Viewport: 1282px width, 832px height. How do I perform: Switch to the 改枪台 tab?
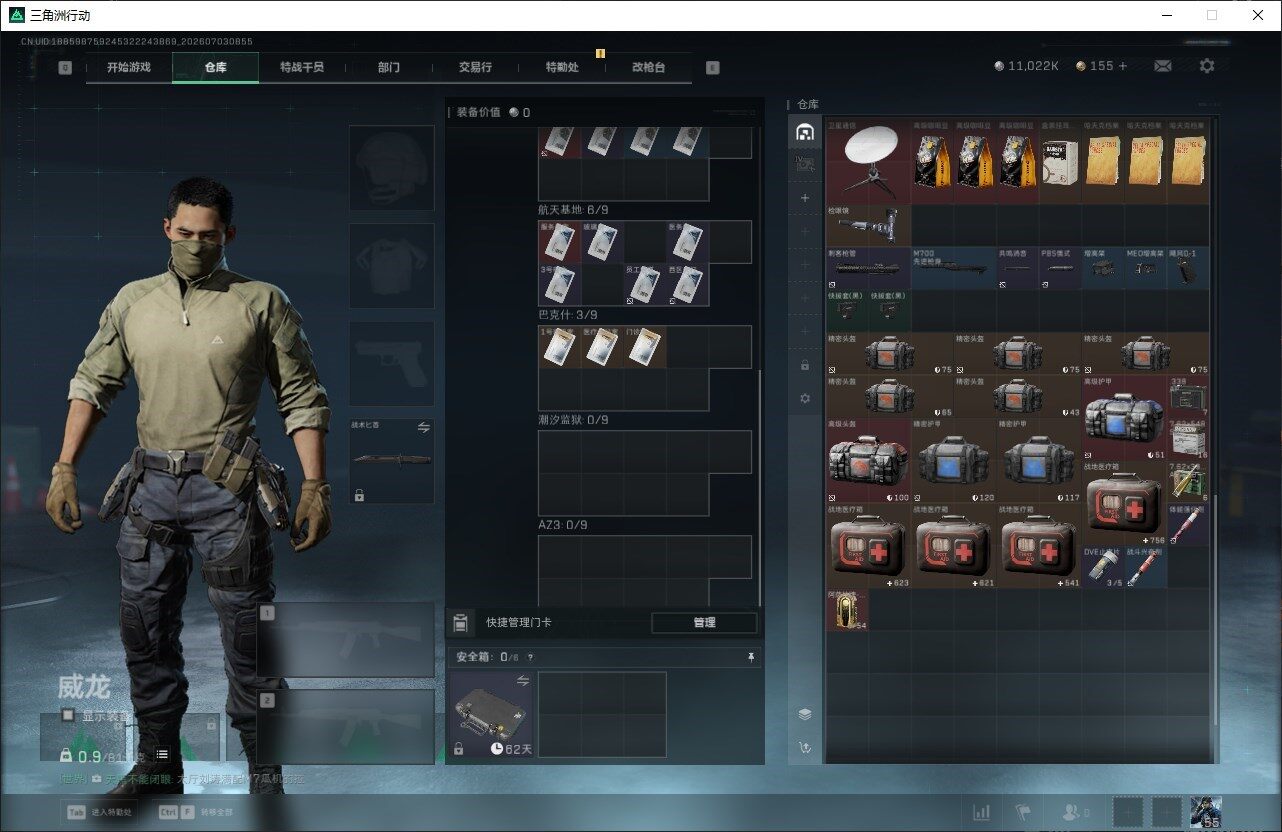[648, 67]
